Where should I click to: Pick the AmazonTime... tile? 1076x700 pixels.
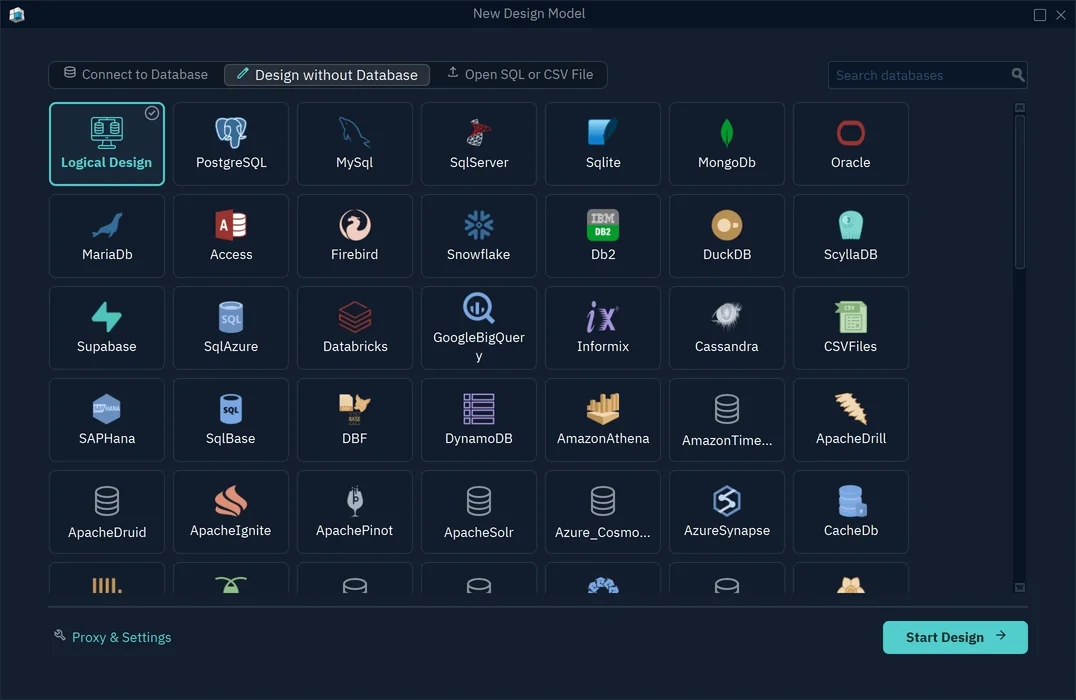coord(727,420)
